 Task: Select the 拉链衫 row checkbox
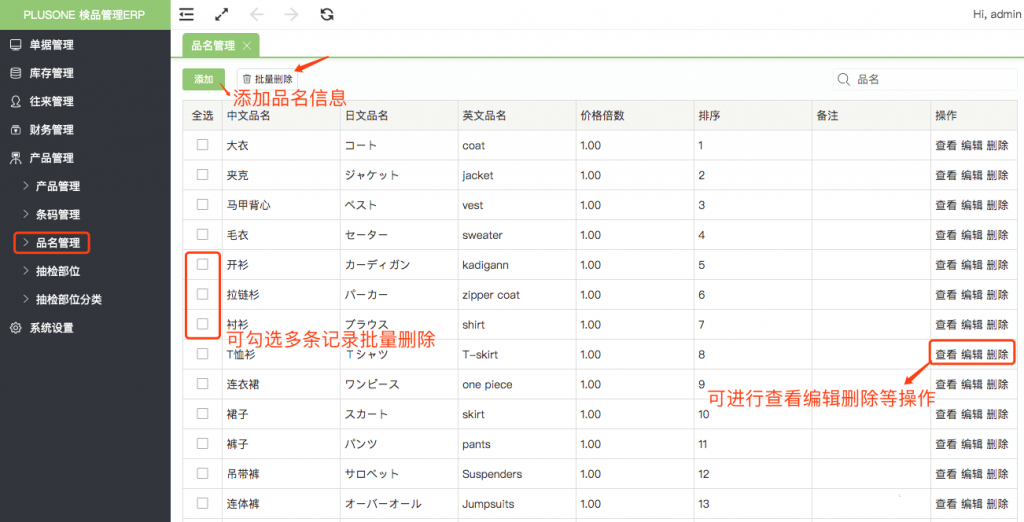point(202,294)
